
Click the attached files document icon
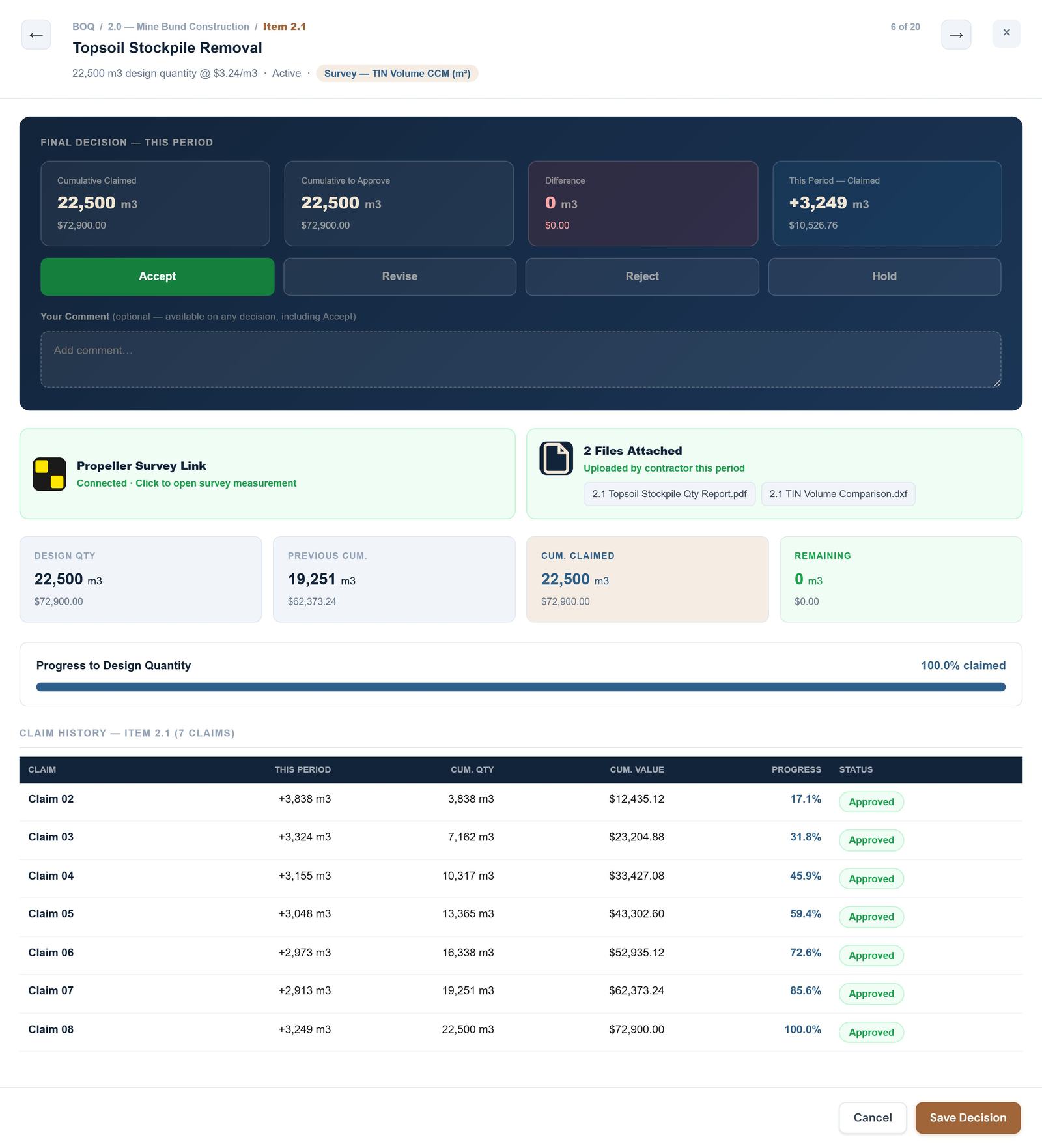pos(556,458)
